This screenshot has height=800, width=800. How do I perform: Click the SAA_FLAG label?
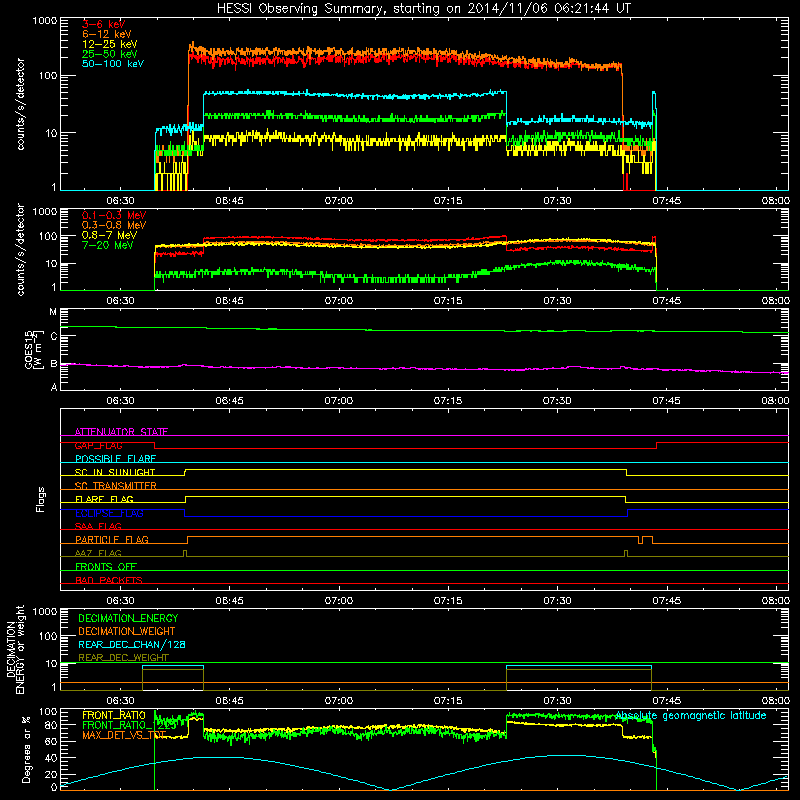pyautogui.click(x=98, y=526)
